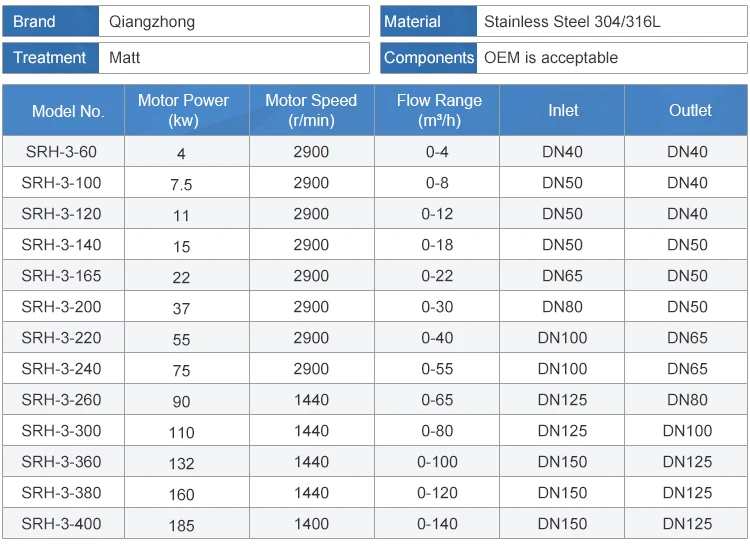Click flow range 0-80 cell
Screen dimensions: 750x544
pos(437,431)
